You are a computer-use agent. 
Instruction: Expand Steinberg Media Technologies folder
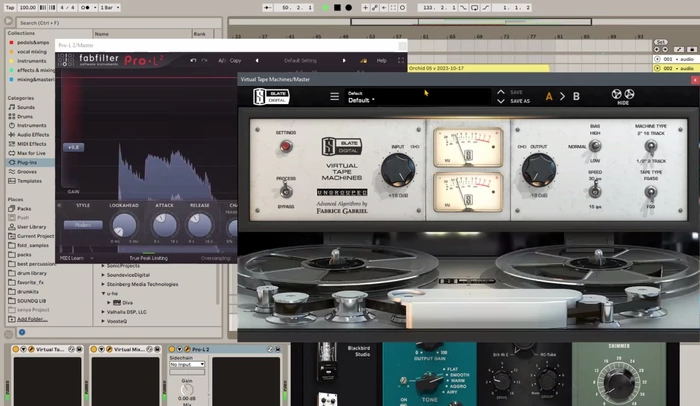[103, 284]
